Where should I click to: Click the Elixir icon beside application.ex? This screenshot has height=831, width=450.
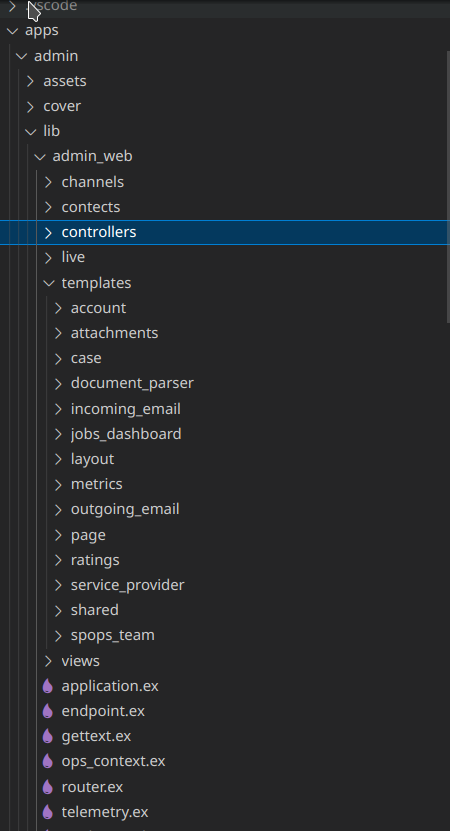48,686
